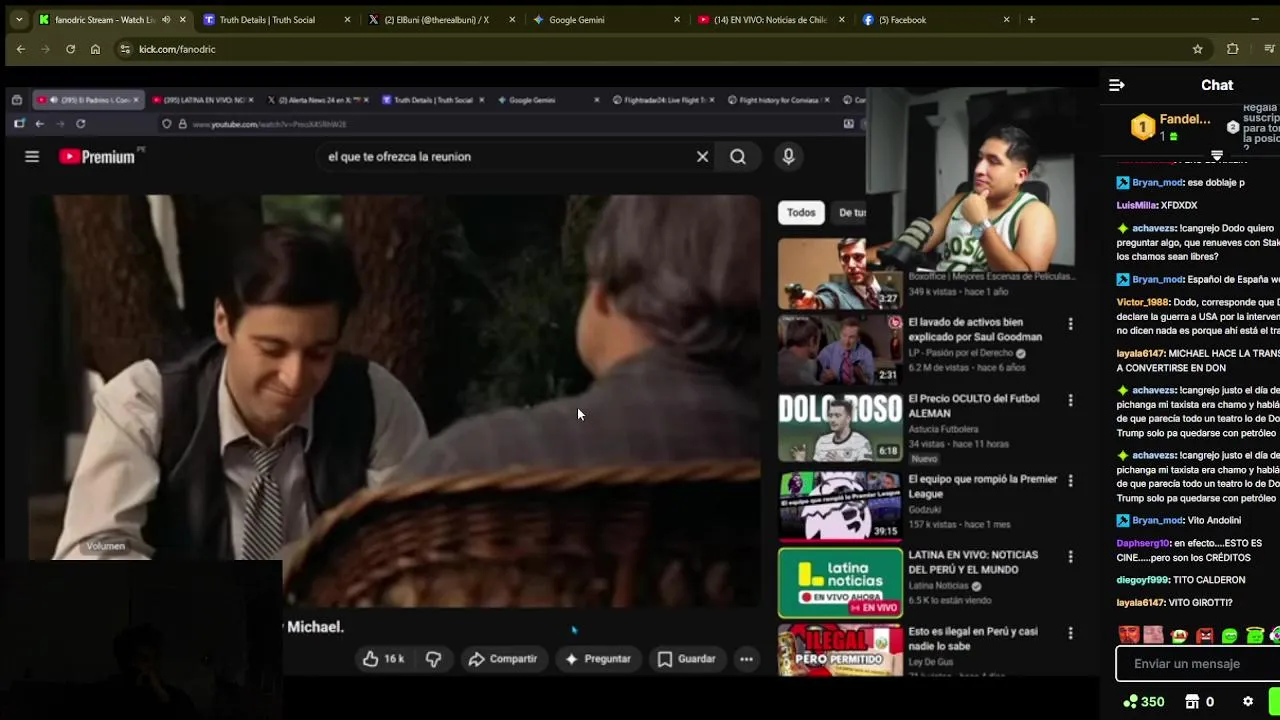Click the Compartir share button

coord(503,659)
